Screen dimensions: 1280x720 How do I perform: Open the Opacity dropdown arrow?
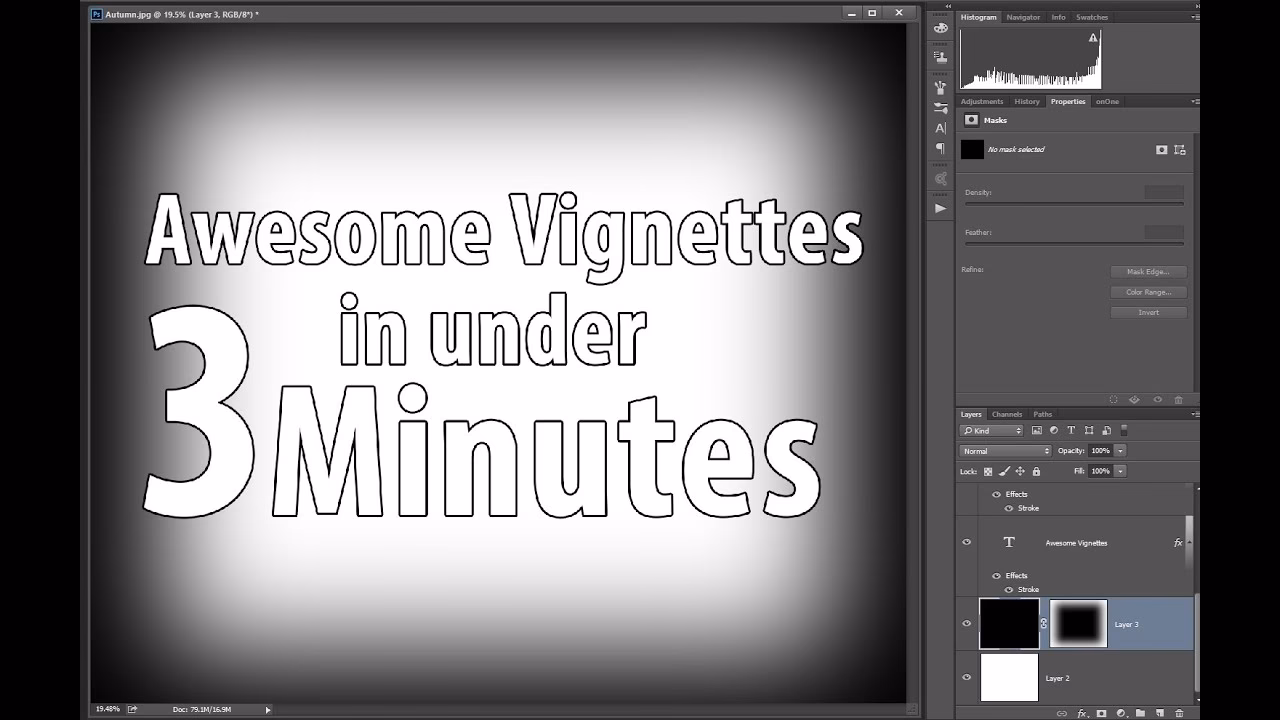pos(1120,450)
